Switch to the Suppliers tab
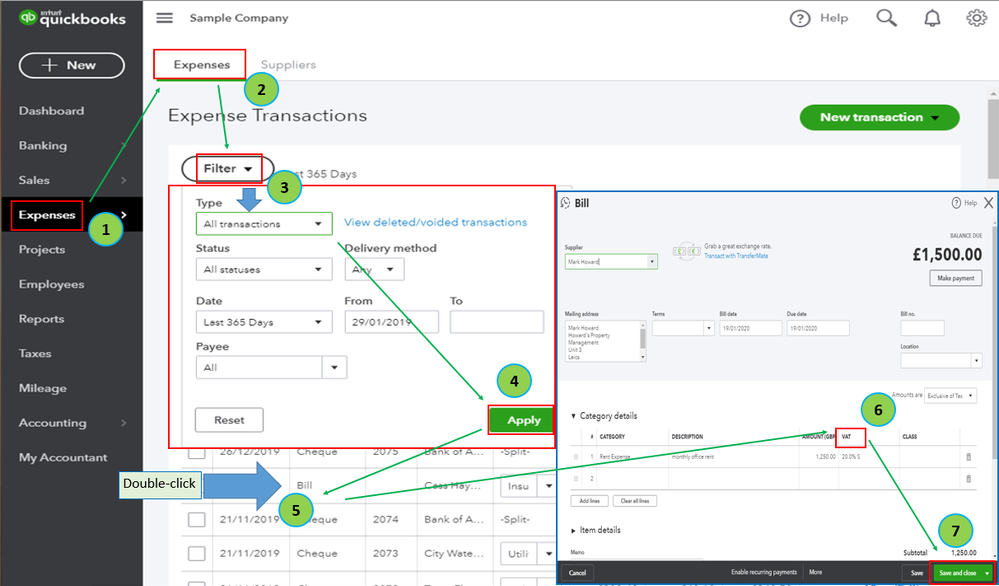The image size is (999, 586). point(288,64)
